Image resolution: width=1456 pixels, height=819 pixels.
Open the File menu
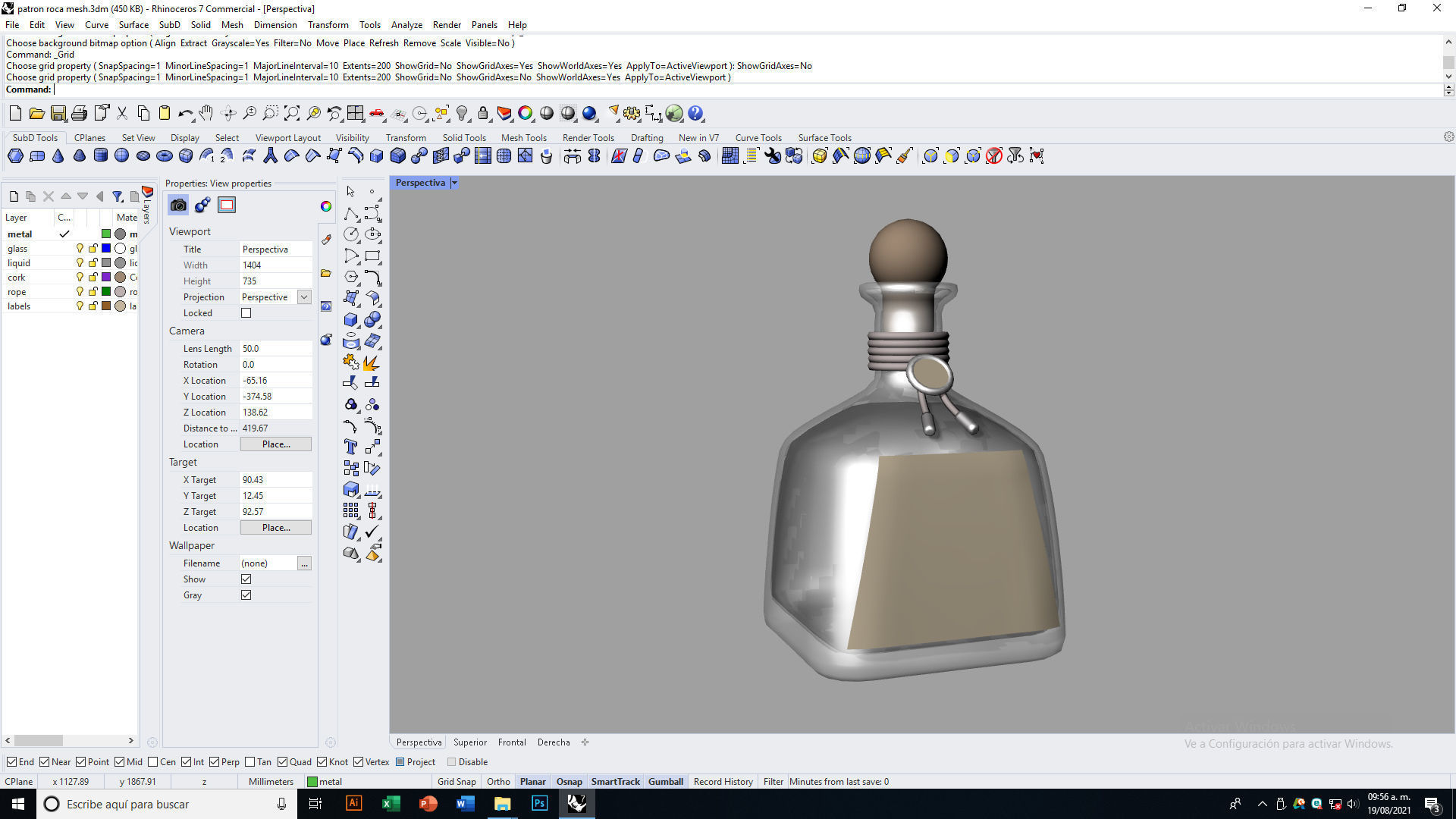[12, 24]
